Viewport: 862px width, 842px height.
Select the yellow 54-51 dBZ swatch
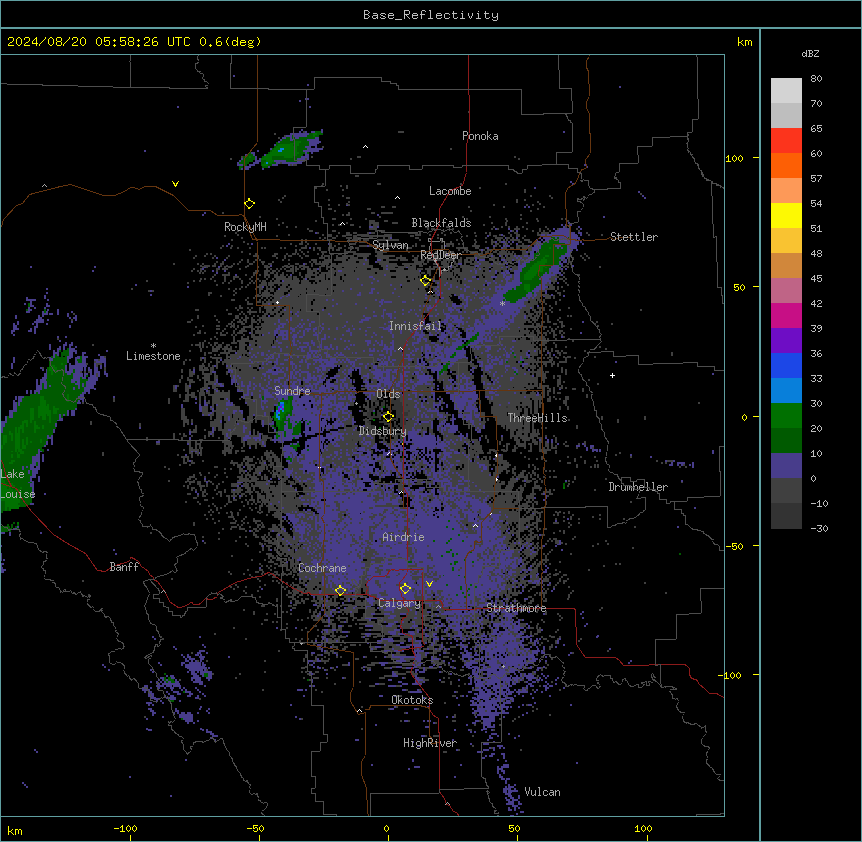point(786,216)
